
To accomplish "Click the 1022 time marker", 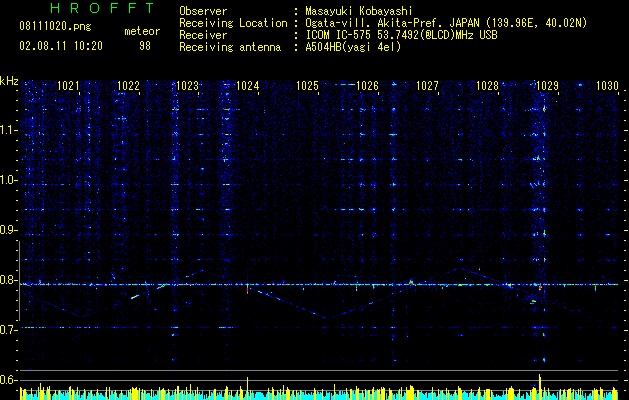I will pos(128,86).
